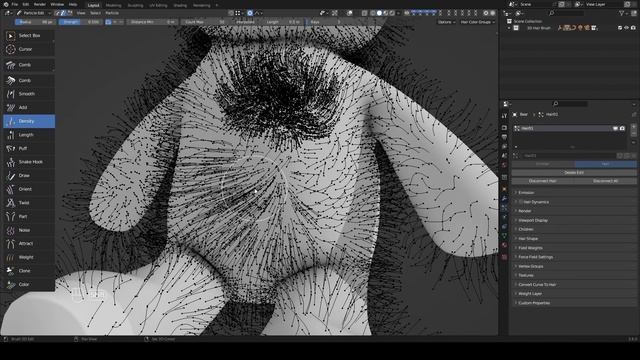Toggle X-ray display in header
This screenshot has height=360, width=640.
pos(365,13)
